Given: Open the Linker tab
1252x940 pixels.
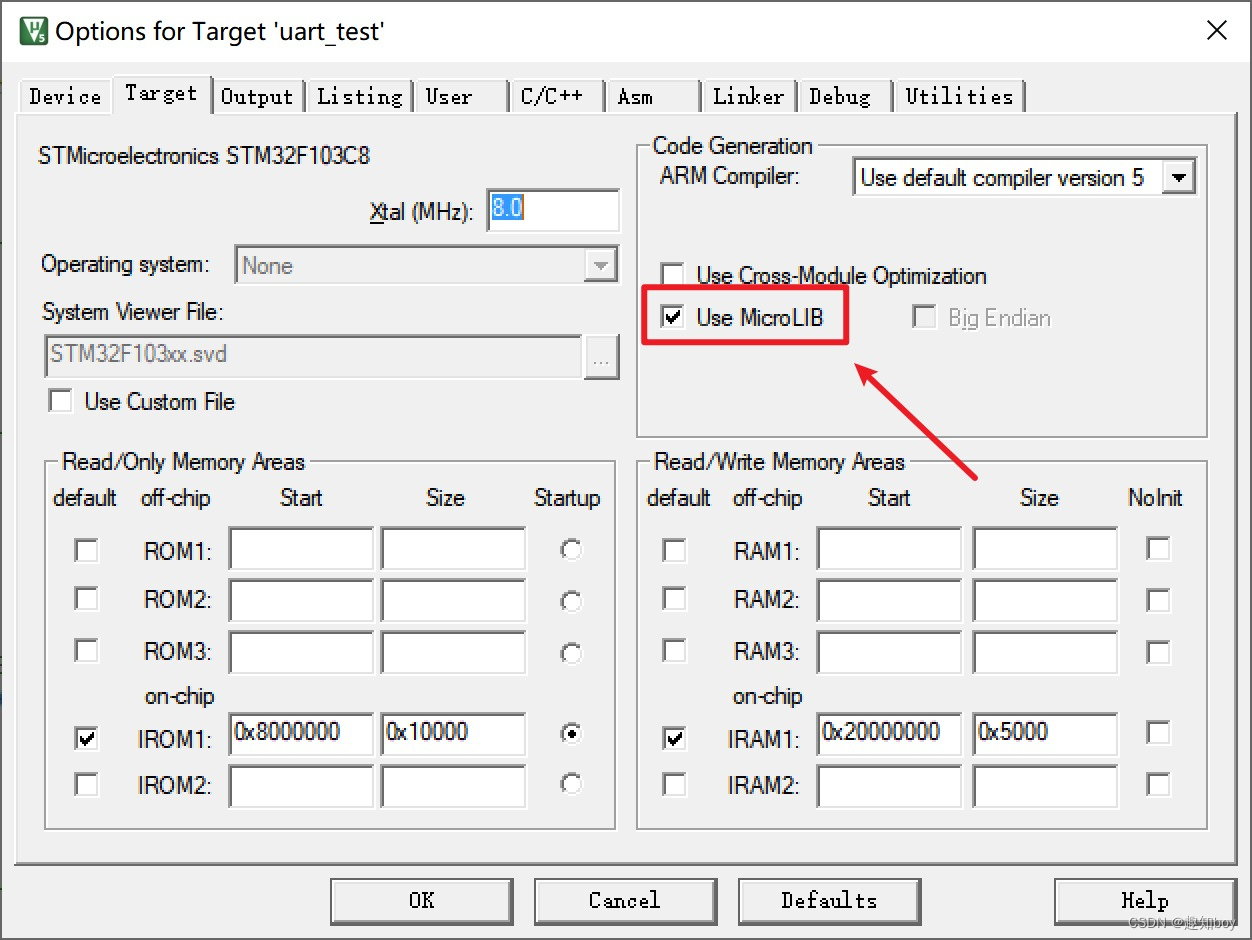Looking at the screenshot, I should pos(749,96).
